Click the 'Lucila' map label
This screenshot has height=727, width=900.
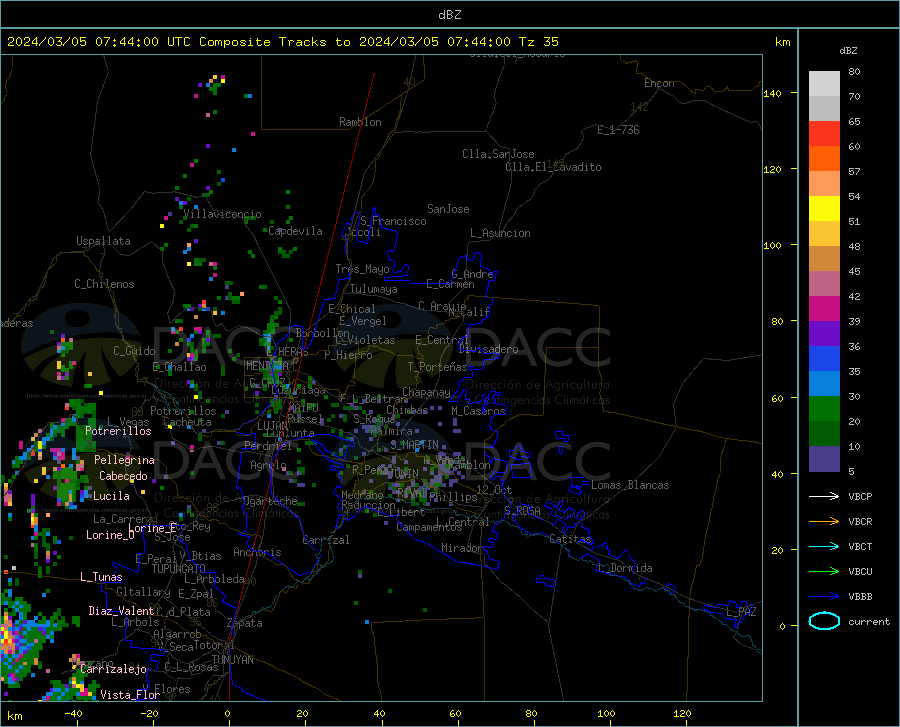(111, 496)
